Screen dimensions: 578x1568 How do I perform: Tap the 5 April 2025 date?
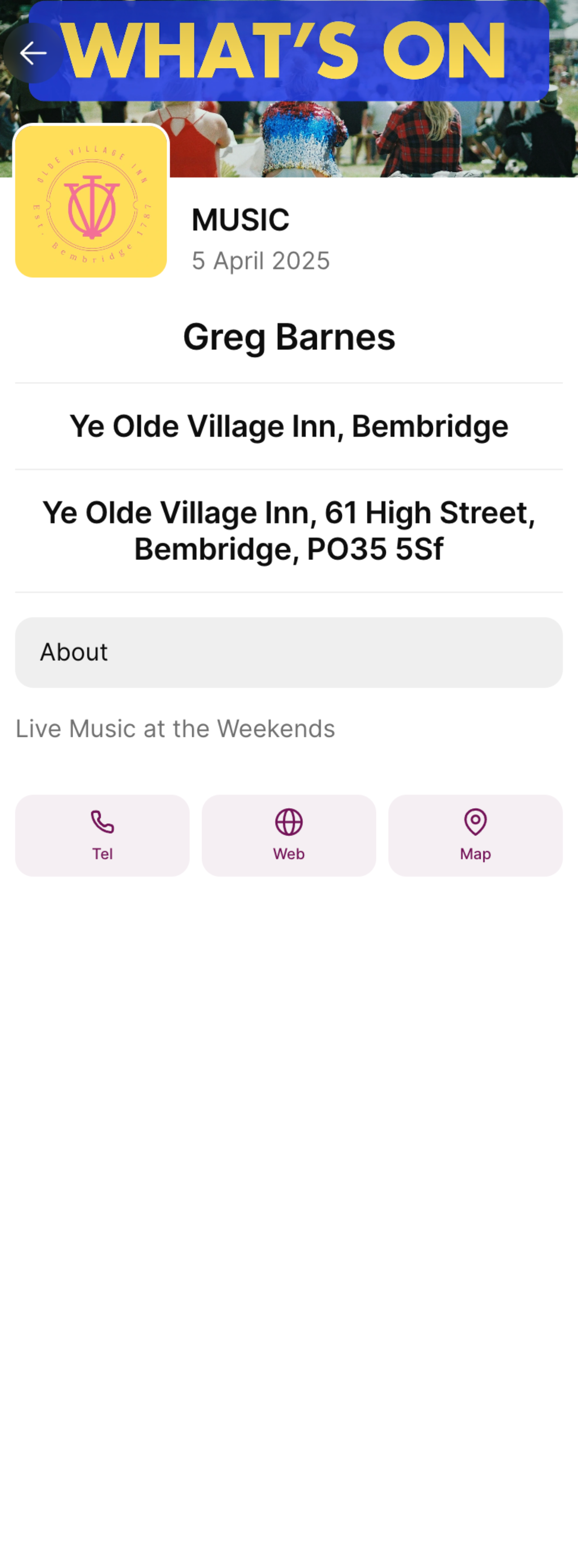pos(261,261)
